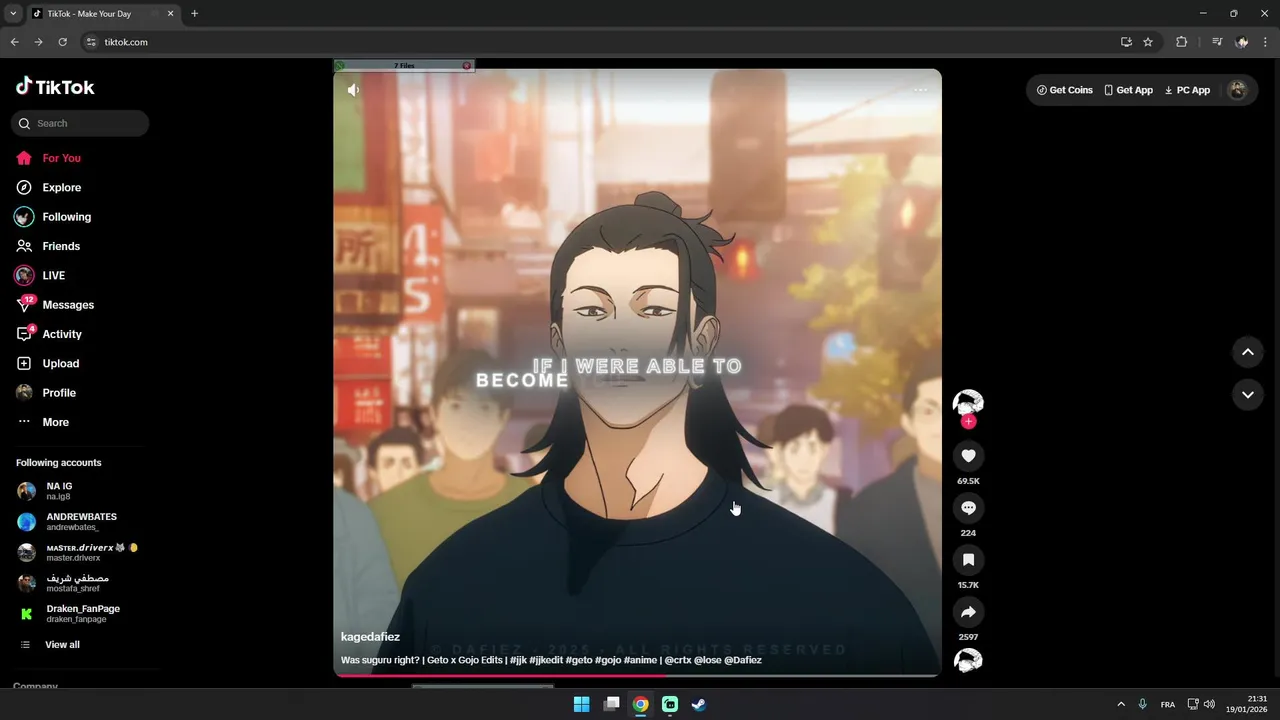
Task: Open the TikTok account avatar menu
Action: [x=1238, y=90]
